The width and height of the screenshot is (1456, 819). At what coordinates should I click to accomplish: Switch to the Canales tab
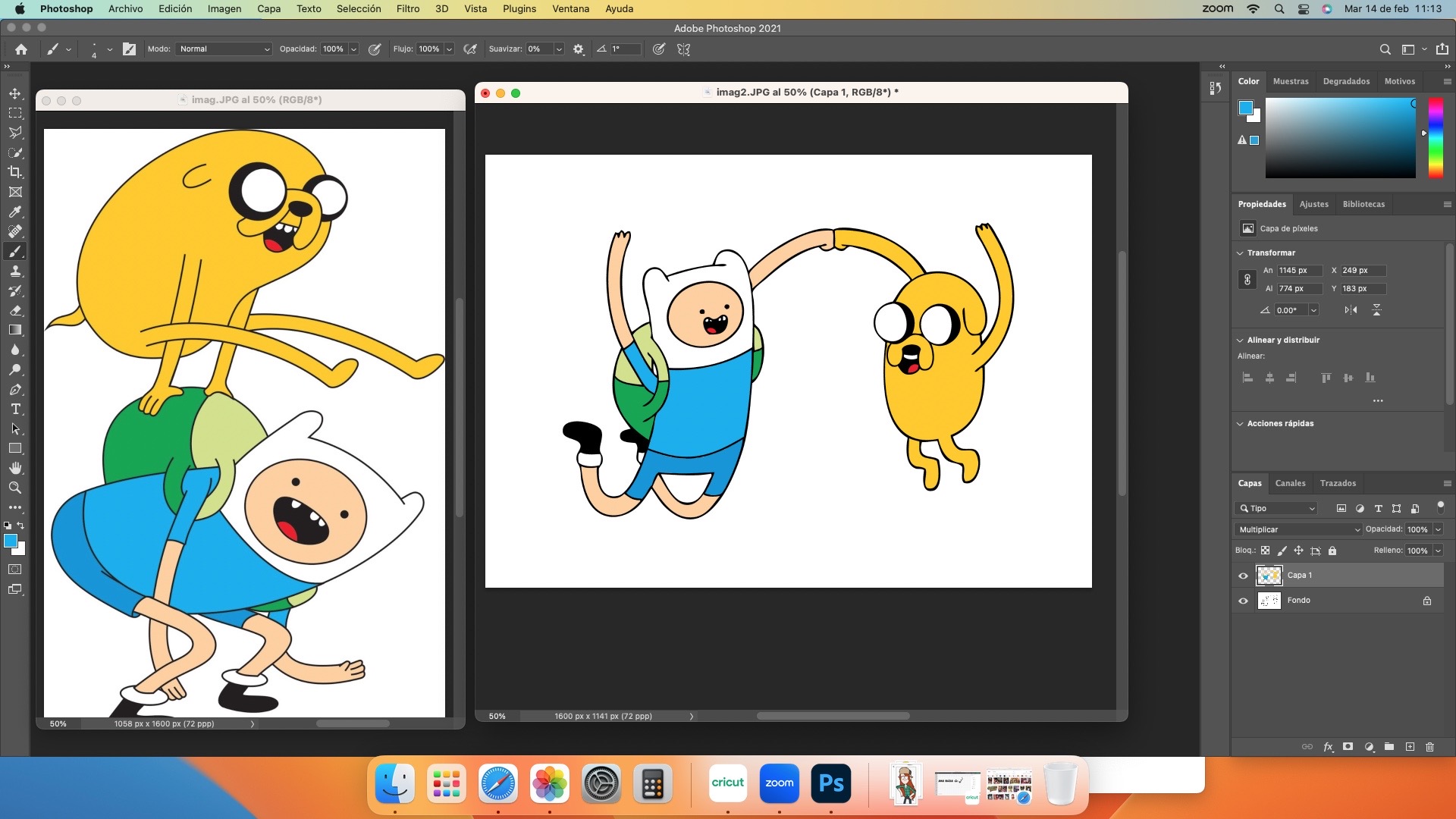coord(1290,483)
